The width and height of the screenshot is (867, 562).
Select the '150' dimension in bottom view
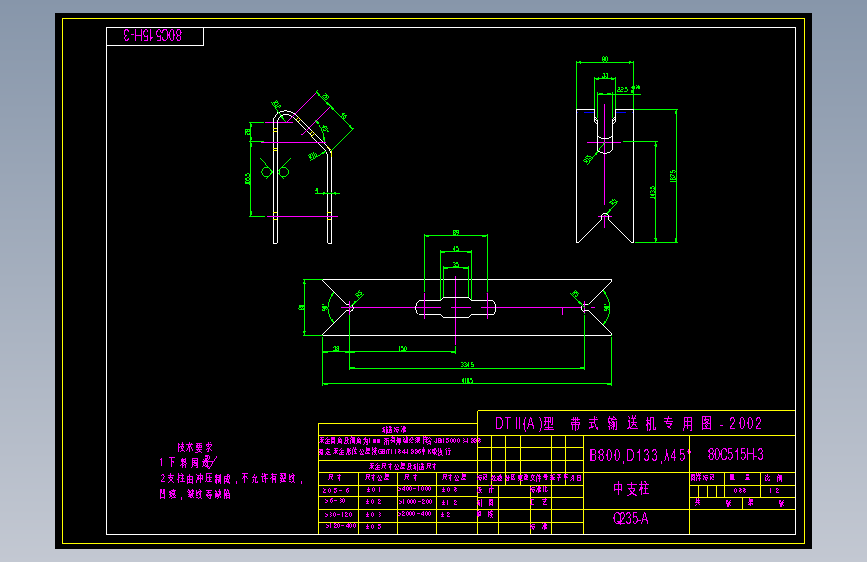pos(403,348)
